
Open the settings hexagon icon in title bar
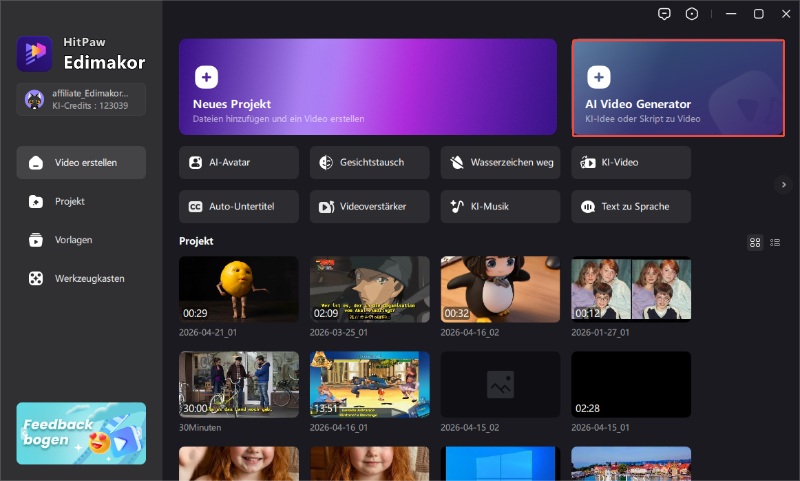pos(691,14)
